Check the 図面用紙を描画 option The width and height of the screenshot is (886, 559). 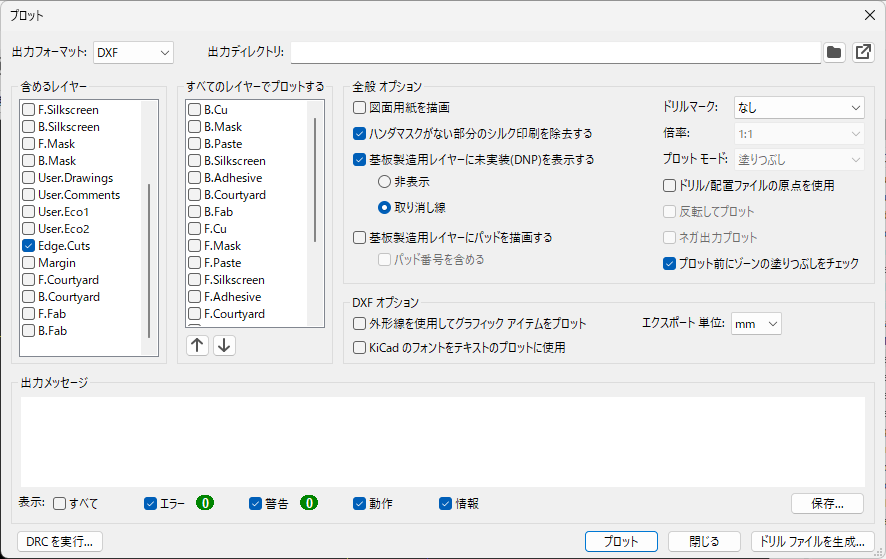pyautogui.click(x=360, y=107)
